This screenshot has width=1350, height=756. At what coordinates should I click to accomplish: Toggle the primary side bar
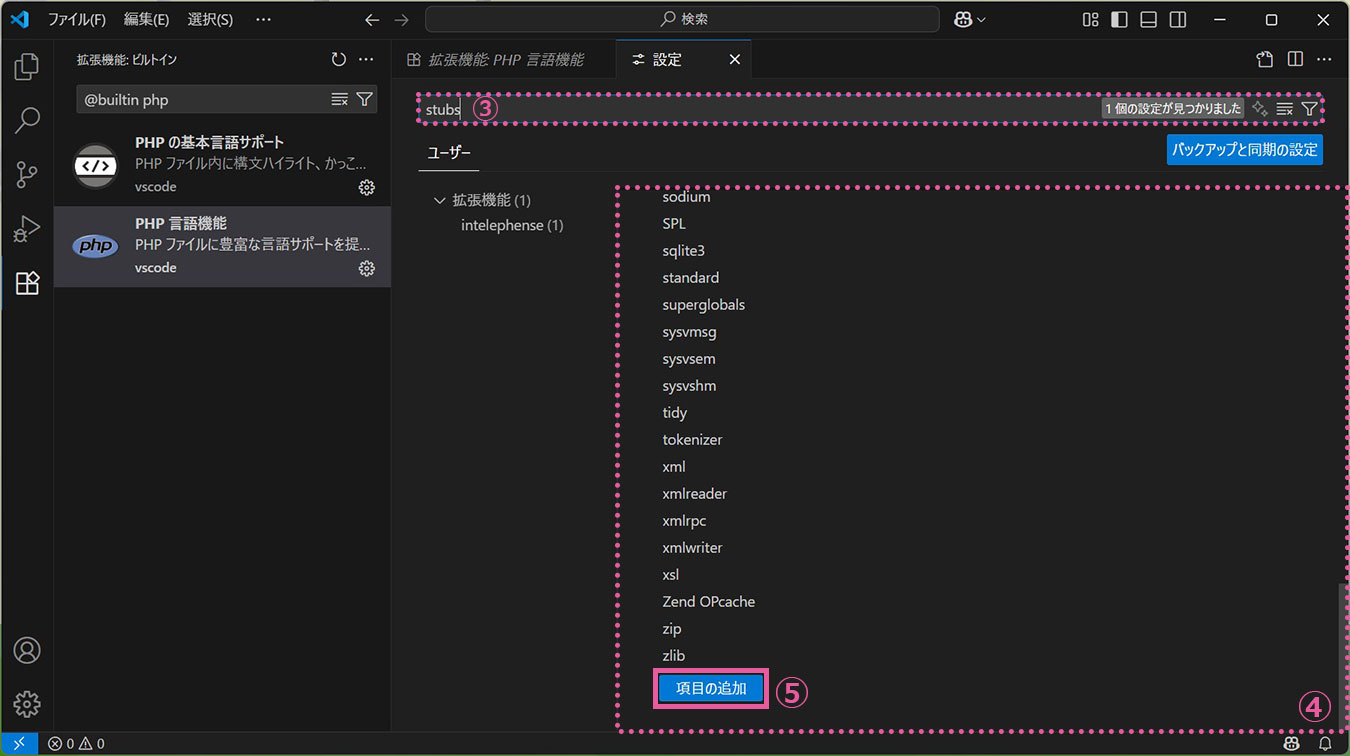1120,20
